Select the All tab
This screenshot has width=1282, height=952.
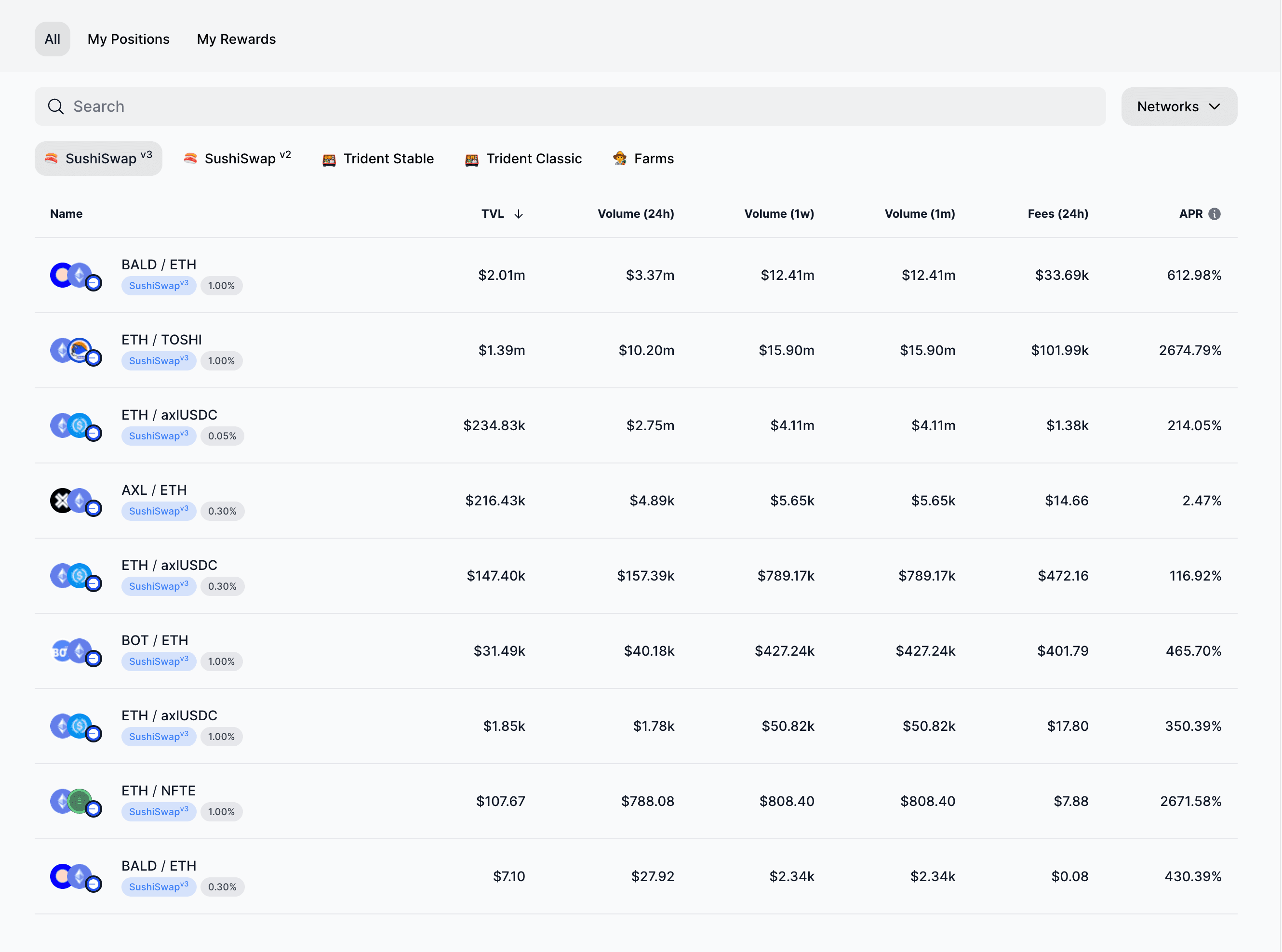tap(53, 39)
